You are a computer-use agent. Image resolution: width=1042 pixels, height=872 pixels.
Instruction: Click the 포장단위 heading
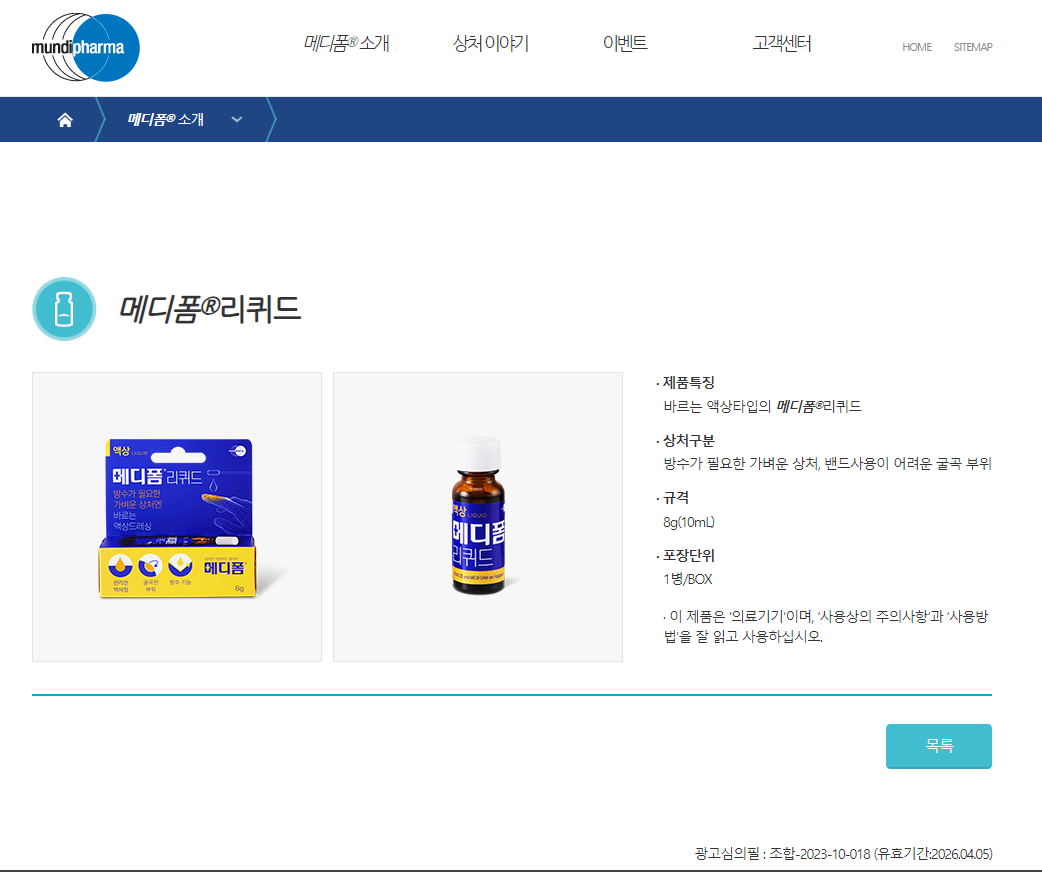(x=688, y=556)
